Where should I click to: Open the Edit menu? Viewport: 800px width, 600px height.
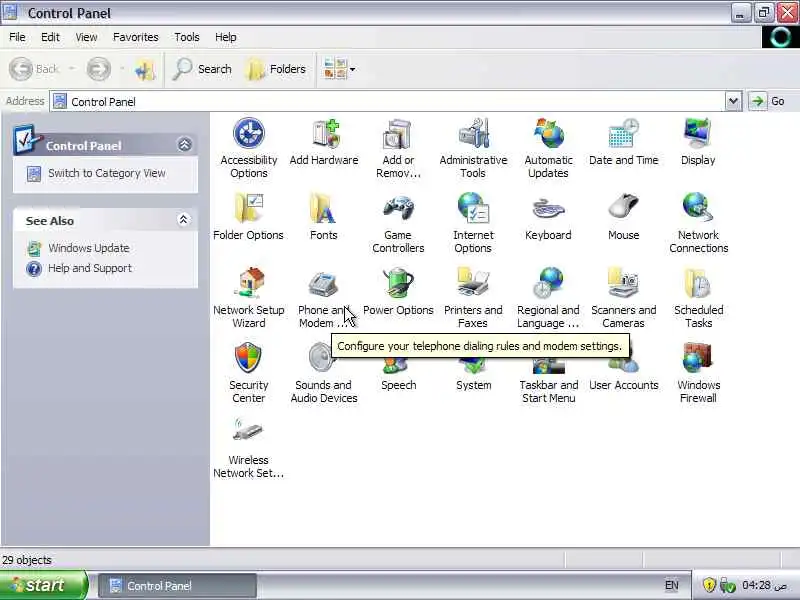(x=50, y=37)
